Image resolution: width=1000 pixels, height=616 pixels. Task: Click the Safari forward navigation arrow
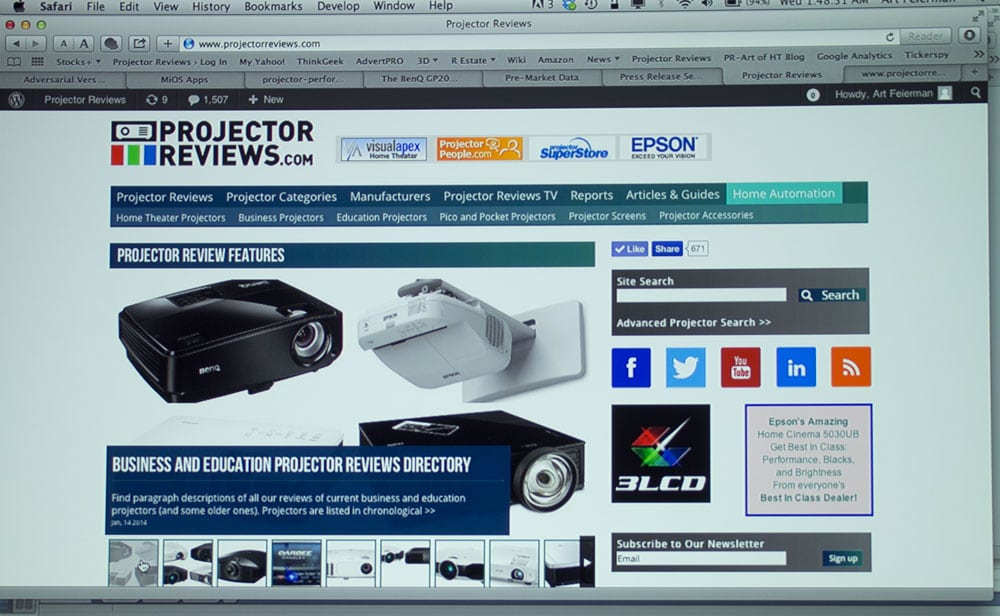(x=36, y=43)
